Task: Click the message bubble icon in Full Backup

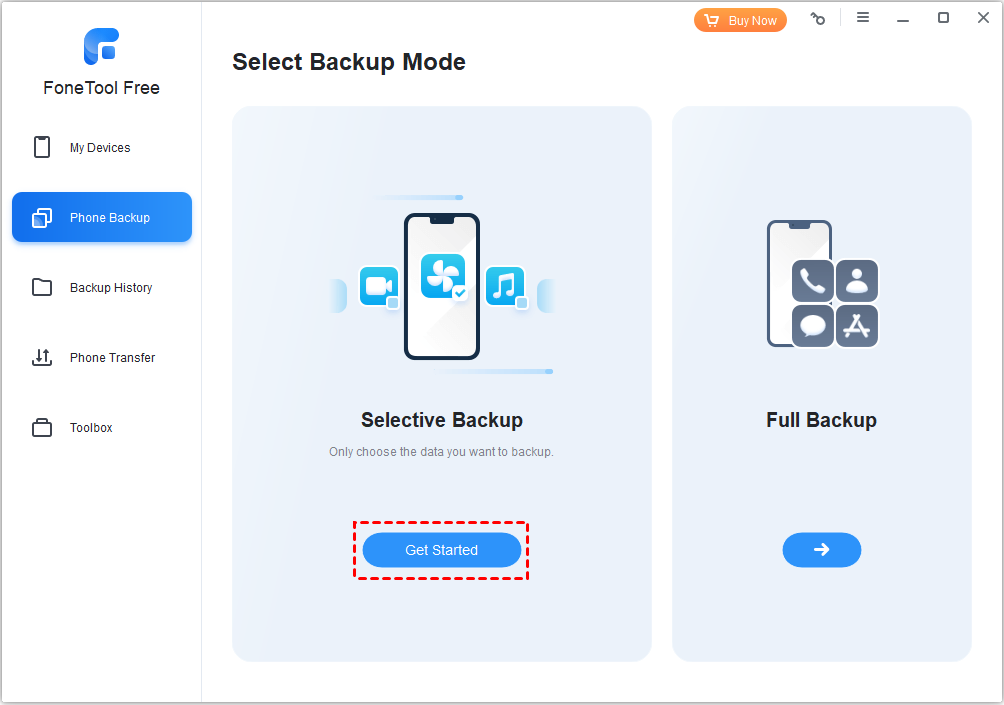Action: [x=812, y=326]
